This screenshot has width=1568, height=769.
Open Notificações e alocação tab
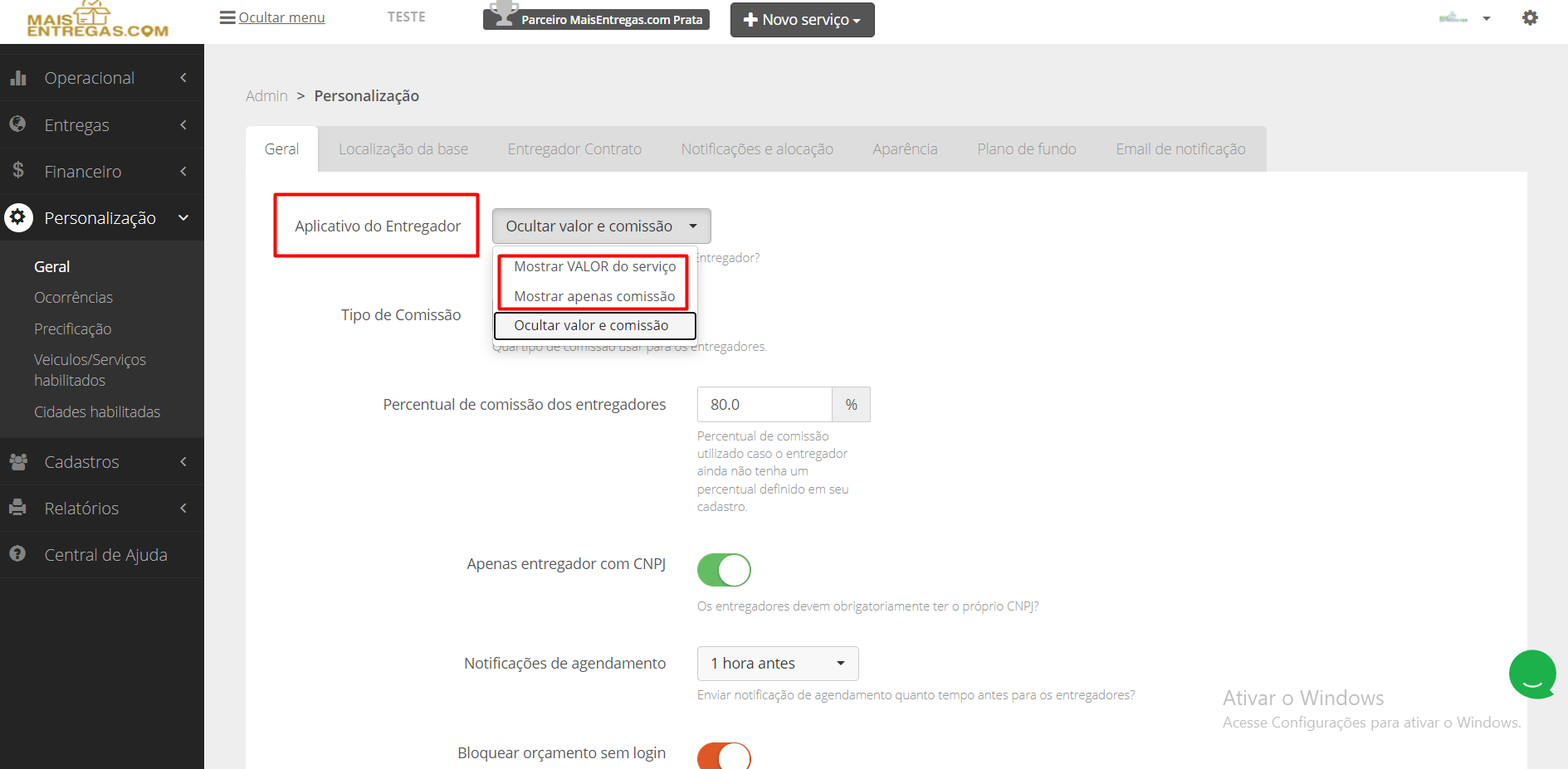pyautogui.click(x=757, y=149)
